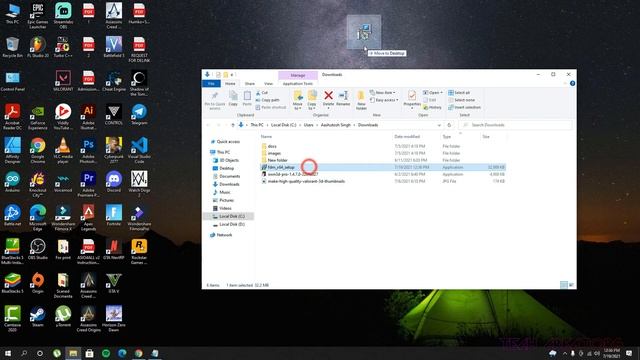Click the ribbon's New folder button

click(361, 100)
